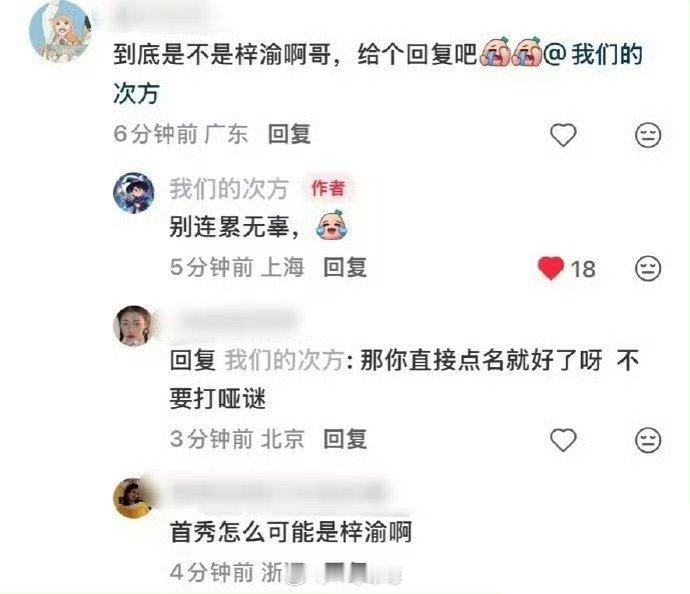This screenshot has width=690, height=594.
Task: Tap the 作者 author badge
Action: (328, 188)
